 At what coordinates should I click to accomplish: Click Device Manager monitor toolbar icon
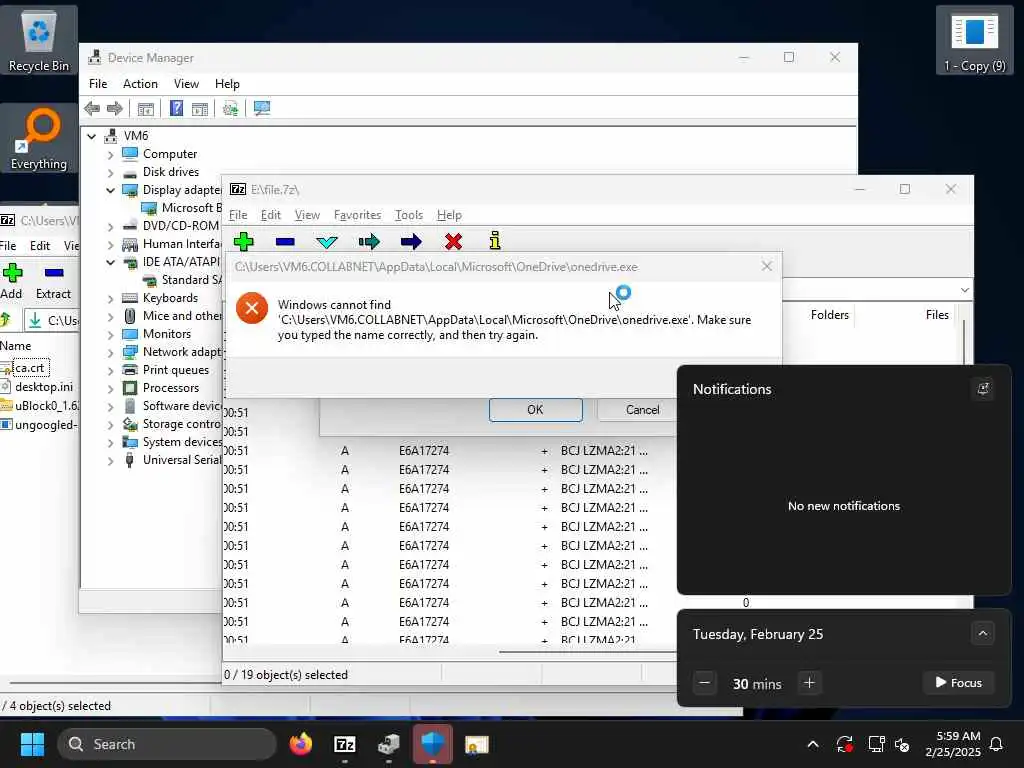coord(262,108)
